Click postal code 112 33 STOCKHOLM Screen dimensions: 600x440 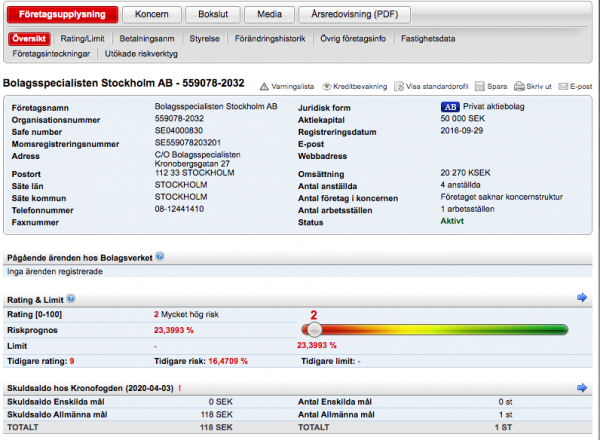point(194,173)
